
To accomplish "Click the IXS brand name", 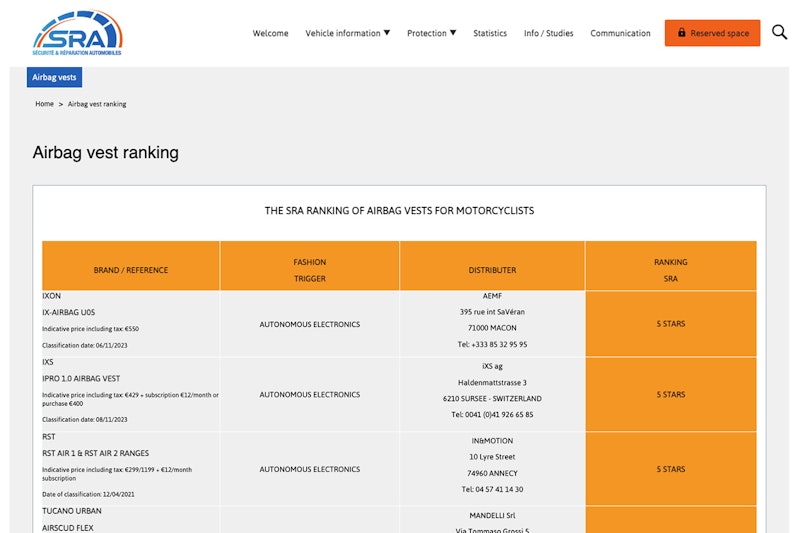I will [47, 362].
